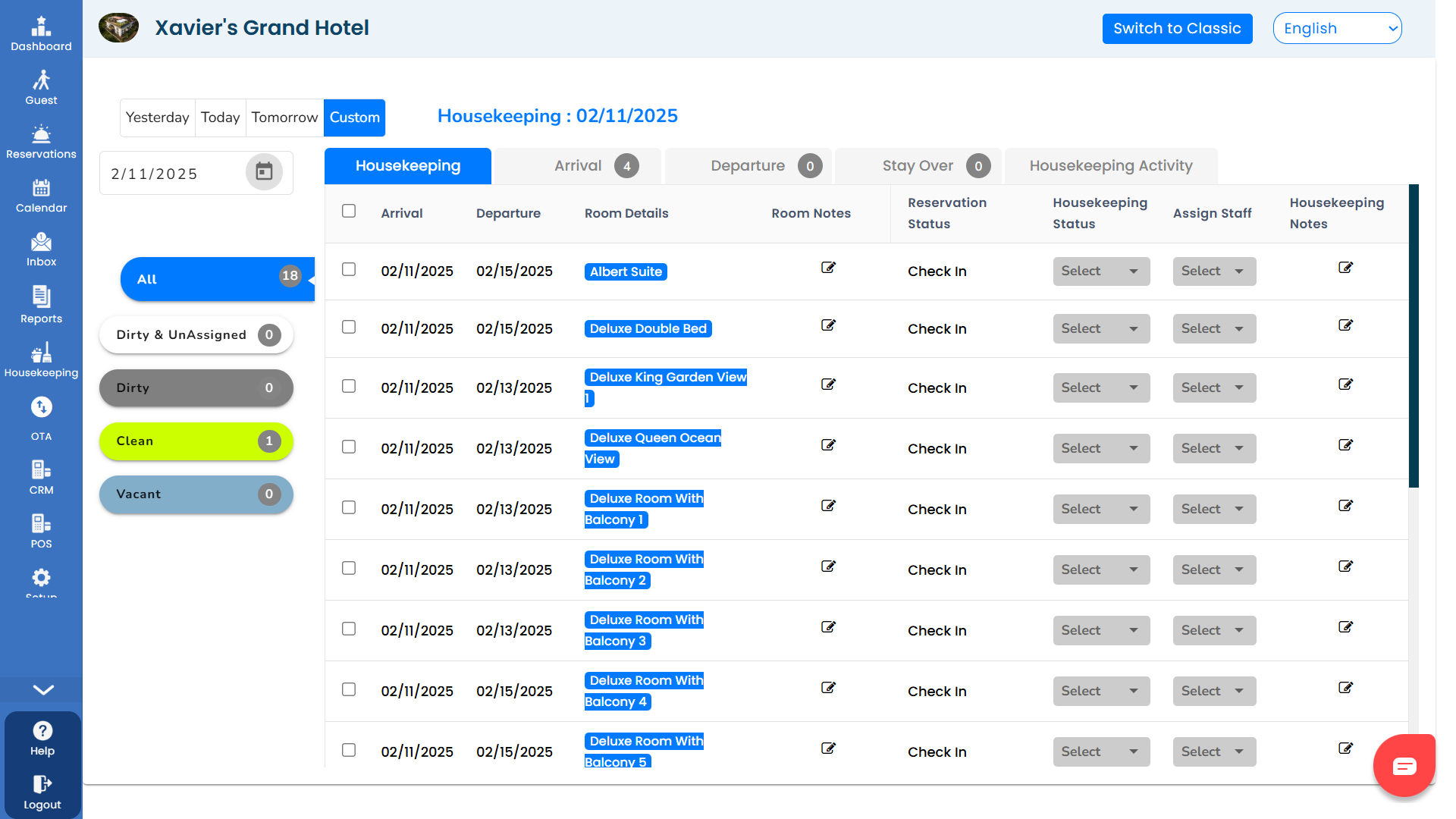Select the Today date button
The image size is (1456, 819).
point(220,118)
